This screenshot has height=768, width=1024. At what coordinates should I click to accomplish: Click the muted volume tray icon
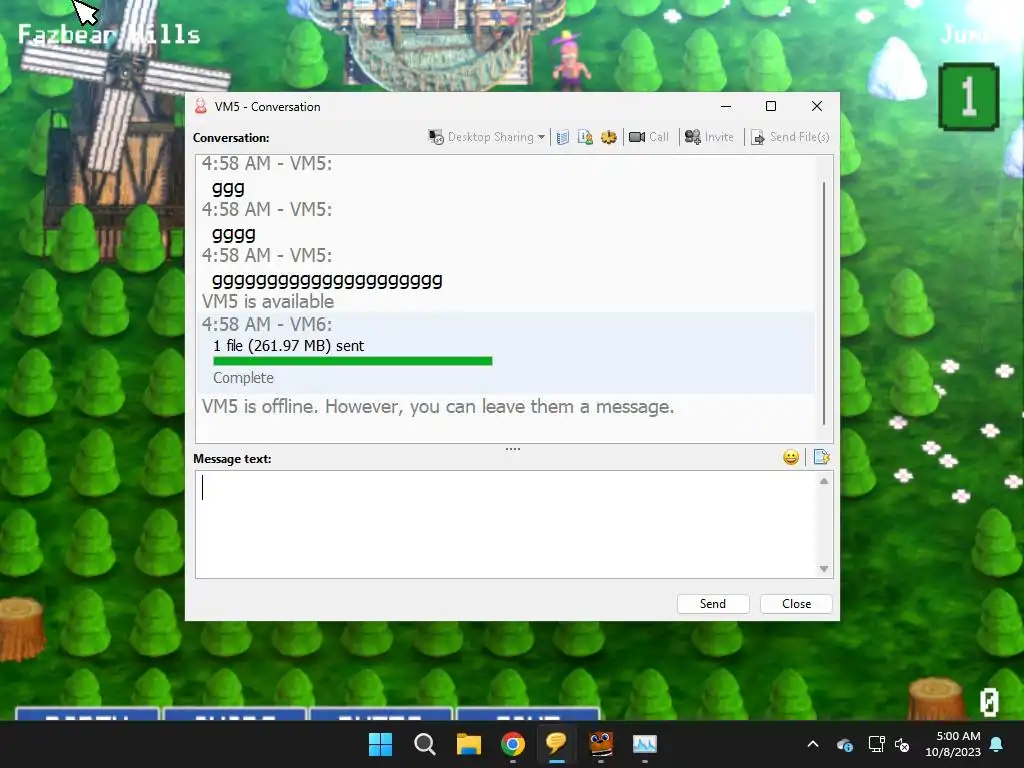click(902, 744)
